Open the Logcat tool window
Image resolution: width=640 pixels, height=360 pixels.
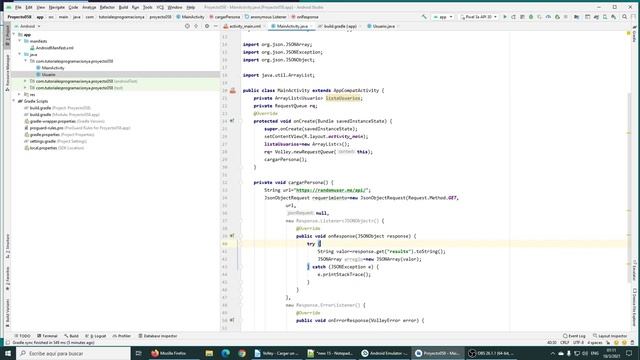click(x=96, y=336)
